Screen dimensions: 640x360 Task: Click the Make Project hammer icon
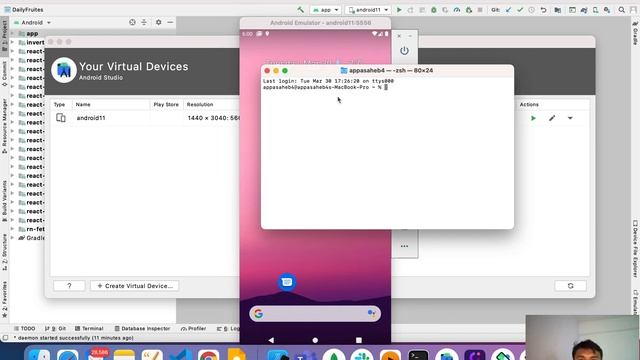click(300, 10)
